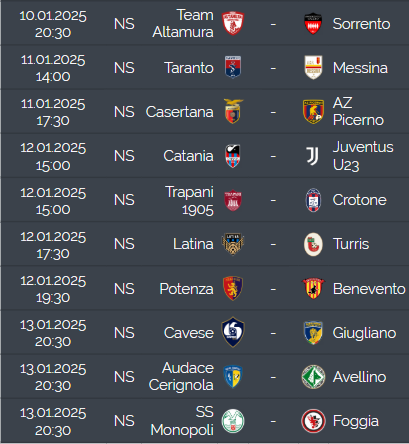Click the Potenza team name
The width and height of the screenshot is (409, 444).
coord(186,289)
